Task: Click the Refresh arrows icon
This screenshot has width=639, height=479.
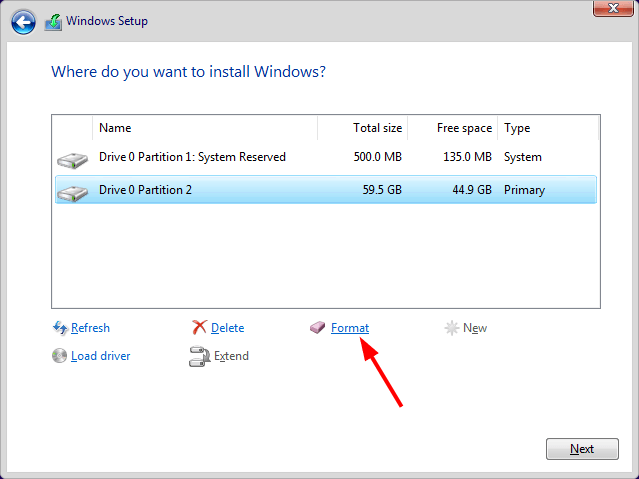Action: (60, 328)
